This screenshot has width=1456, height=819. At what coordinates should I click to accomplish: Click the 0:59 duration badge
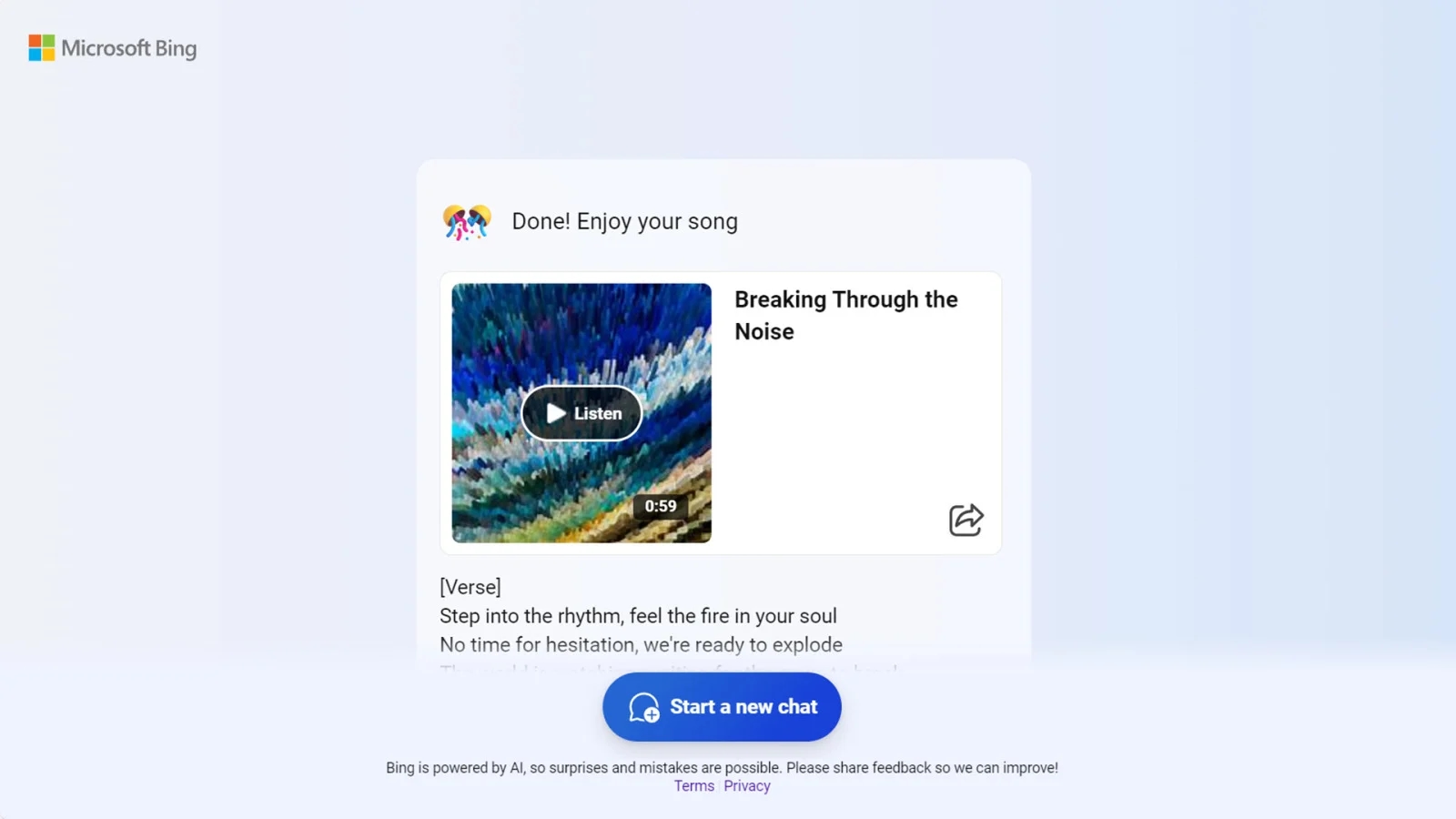coord(661,506)
